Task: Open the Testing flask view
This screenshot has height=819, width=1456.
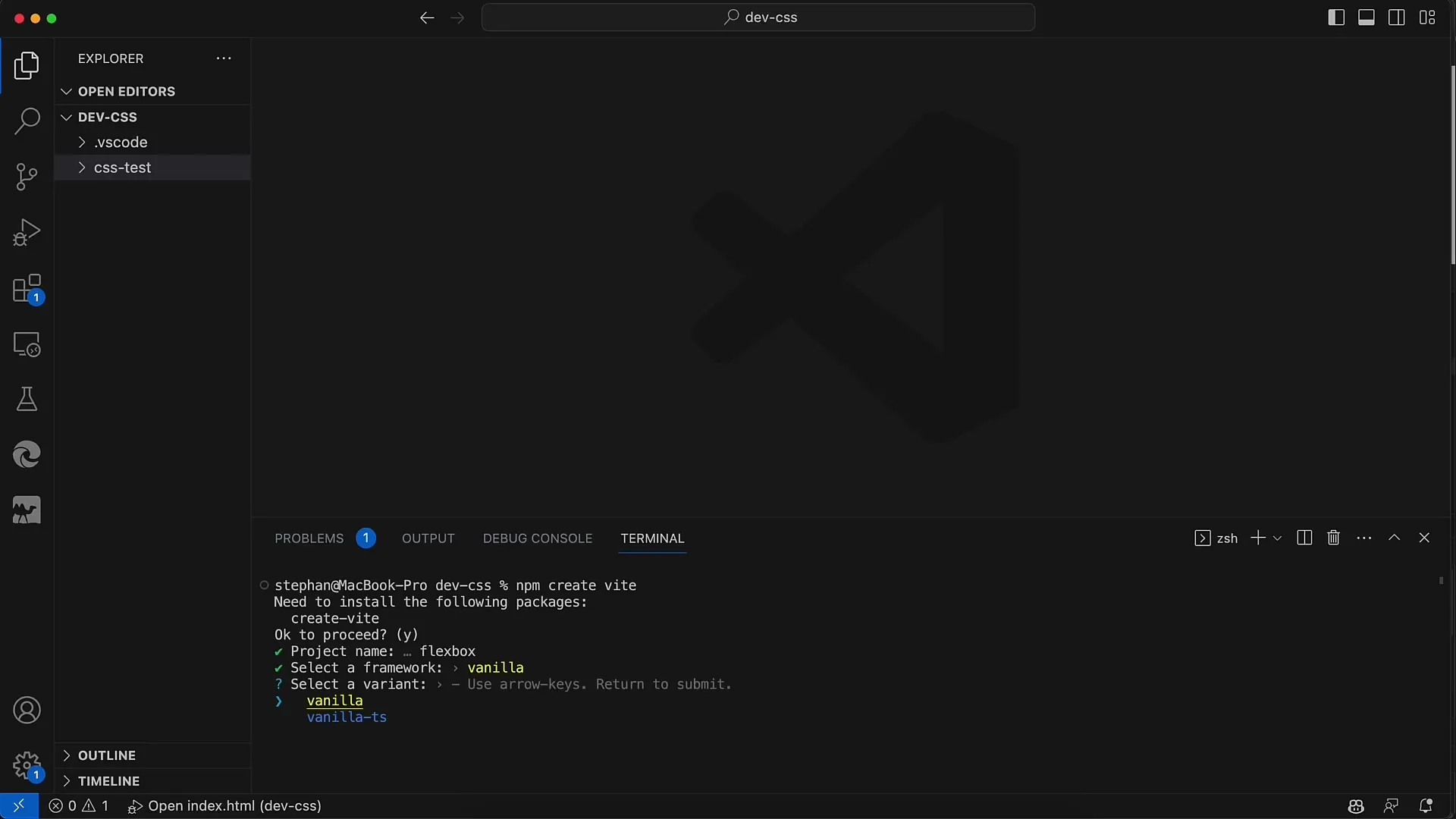Action: pyautogui.click(x=27, y=400)
